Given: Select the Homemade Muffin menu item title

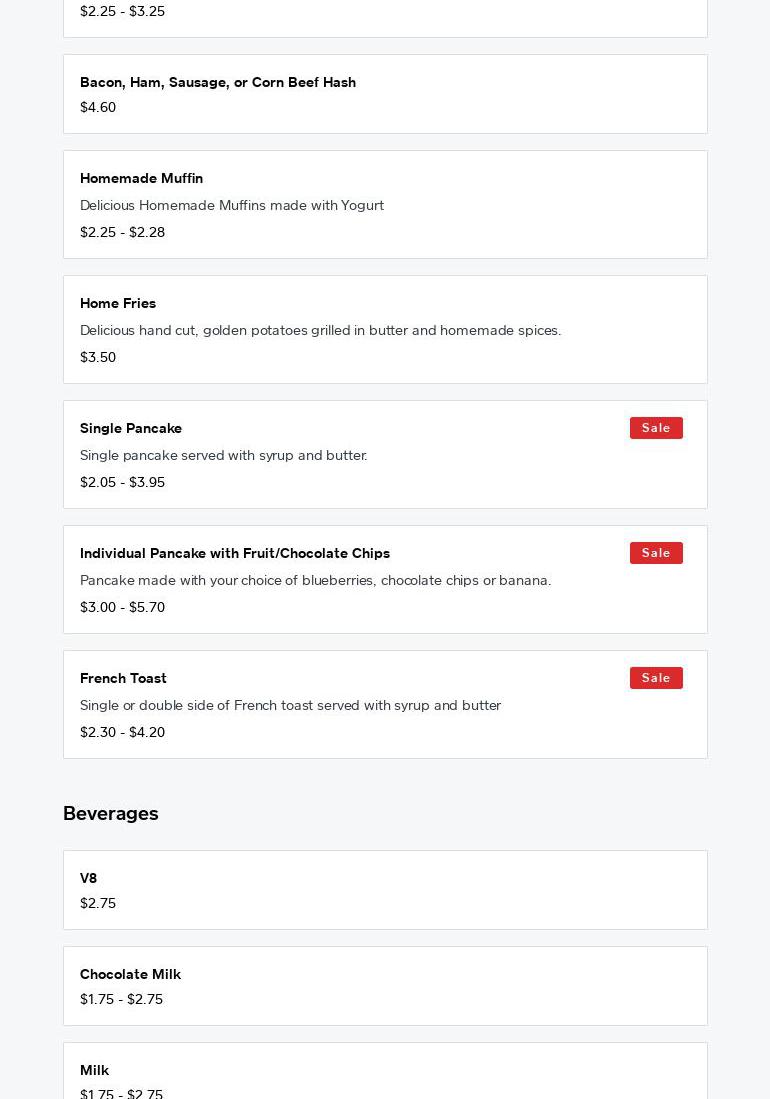Looking at the screenshot, I should pos(141,178).
